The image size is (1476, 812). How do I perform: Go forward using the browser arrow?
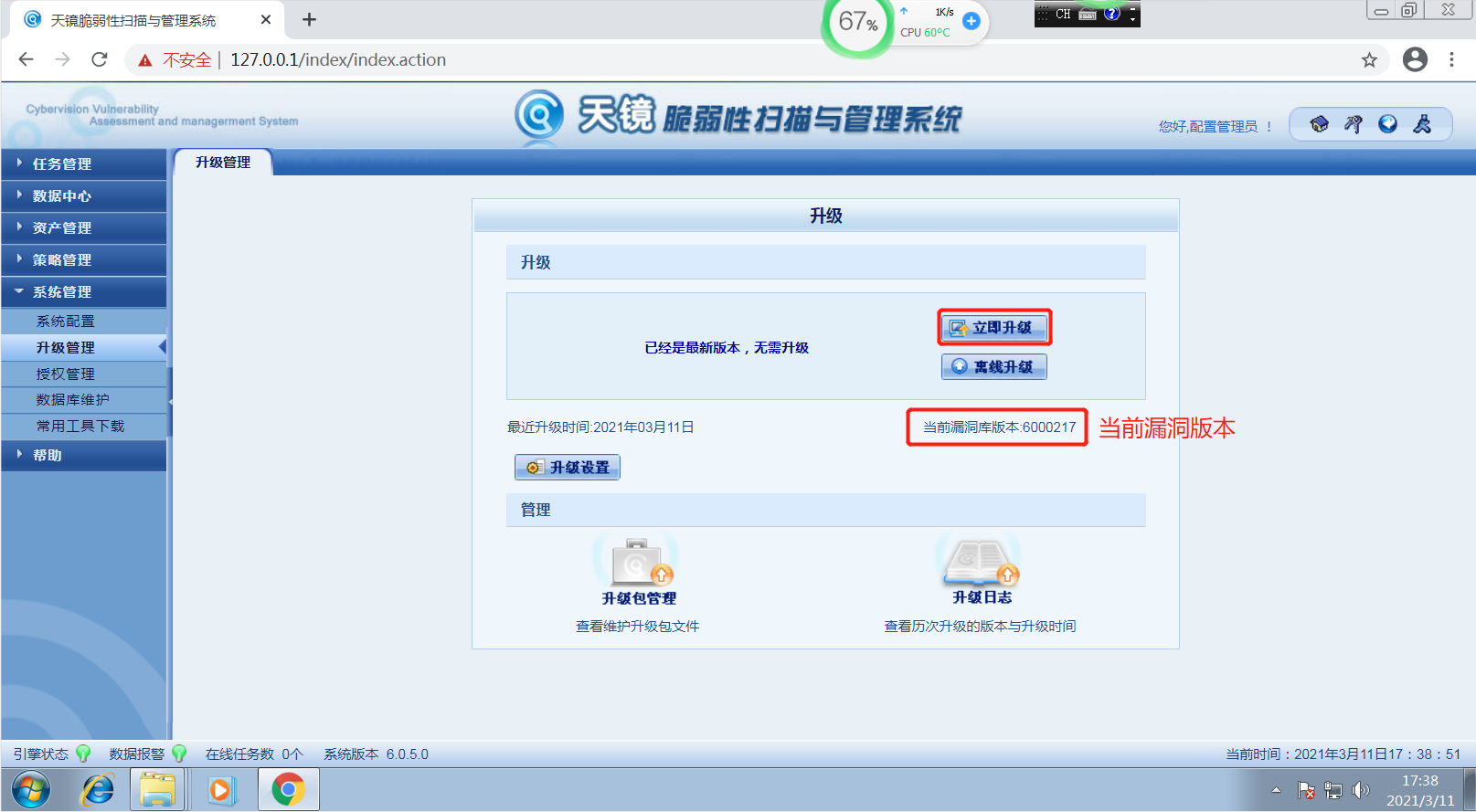(x=62, y=59)
